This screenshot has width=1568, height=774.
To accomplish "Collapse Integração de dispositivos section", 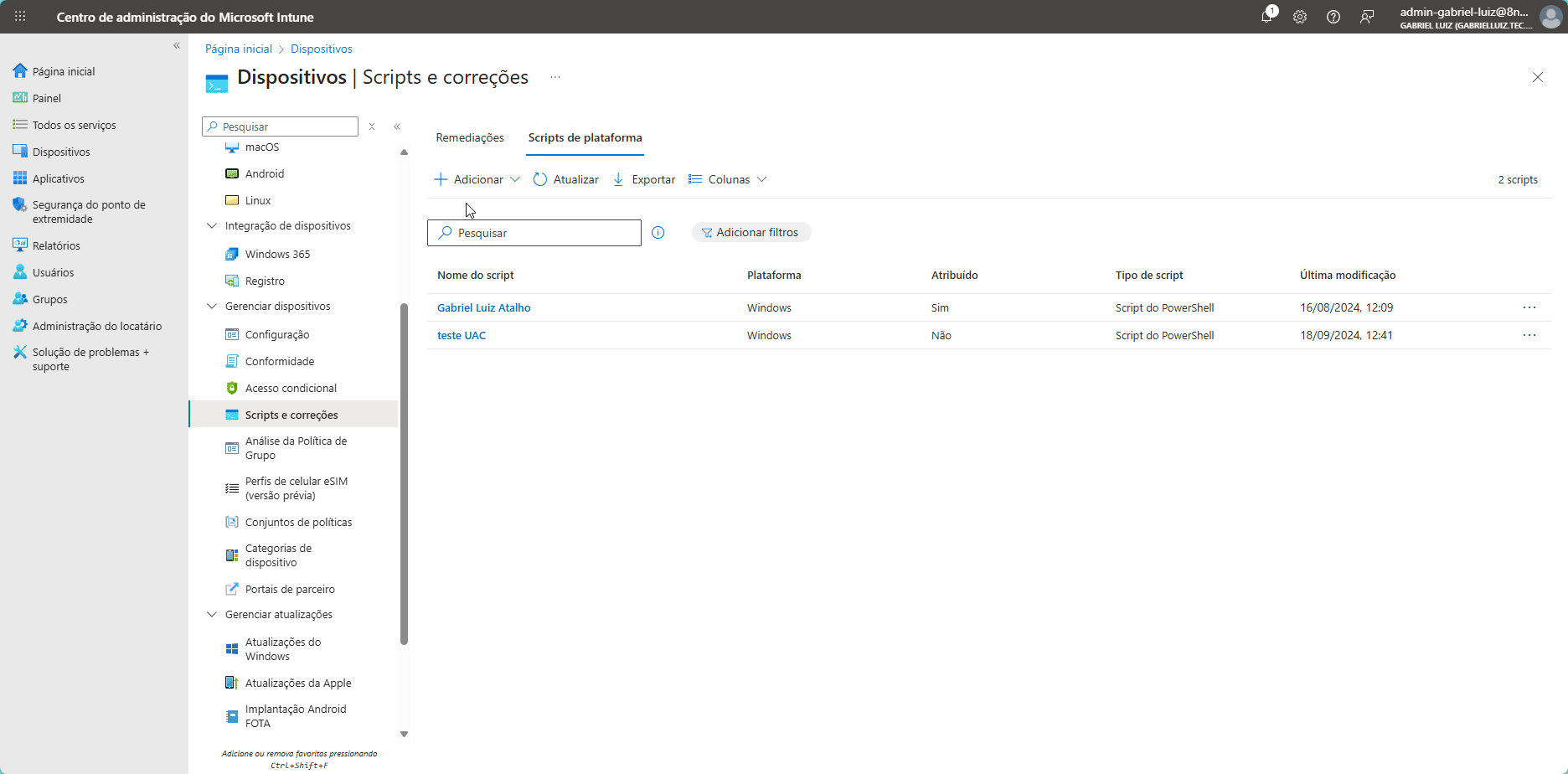I will (212, 226).
